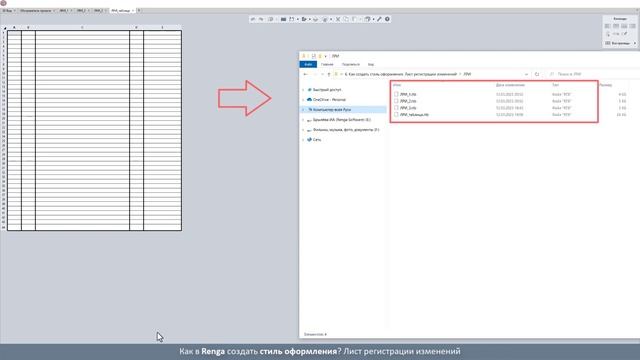The height and width of the screenshot is (360, 640).
Task: Open the Поделиться ribbon tab in Explorer
Action: (351, 64)
